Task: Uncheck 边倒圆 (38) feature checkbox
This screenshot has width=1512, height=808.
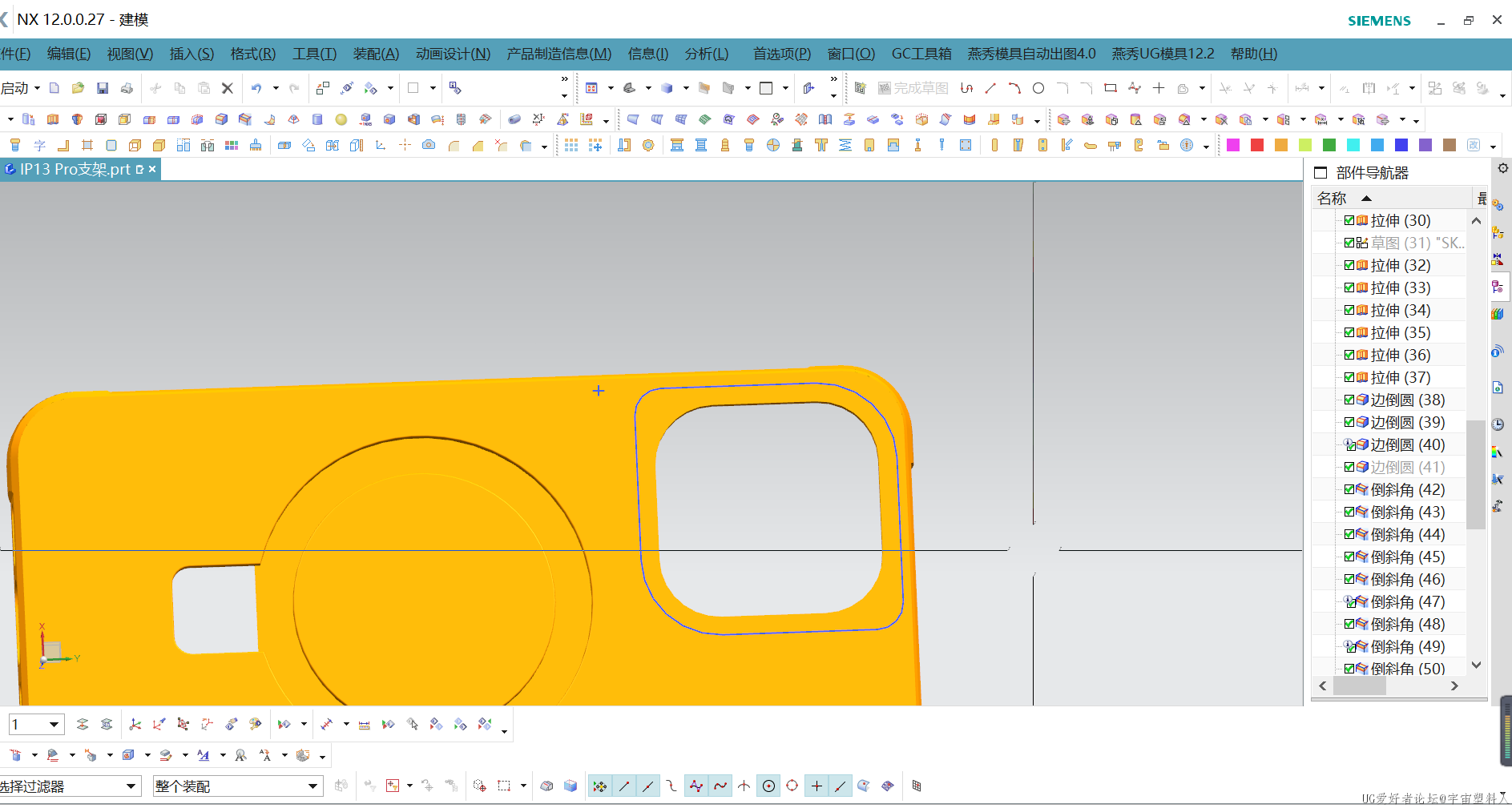Action: pyautogui.click(x=1349, y=400)
